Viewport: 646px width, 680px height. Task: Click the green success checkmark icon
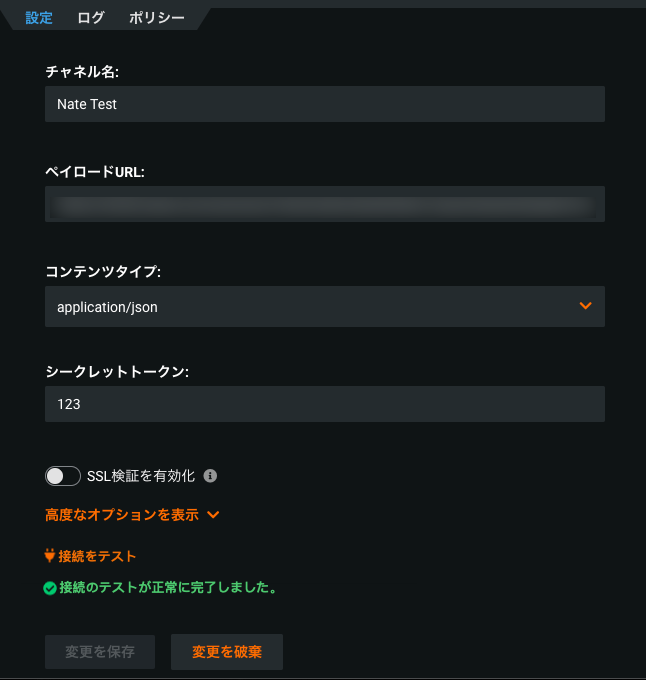tap(50, 588)
